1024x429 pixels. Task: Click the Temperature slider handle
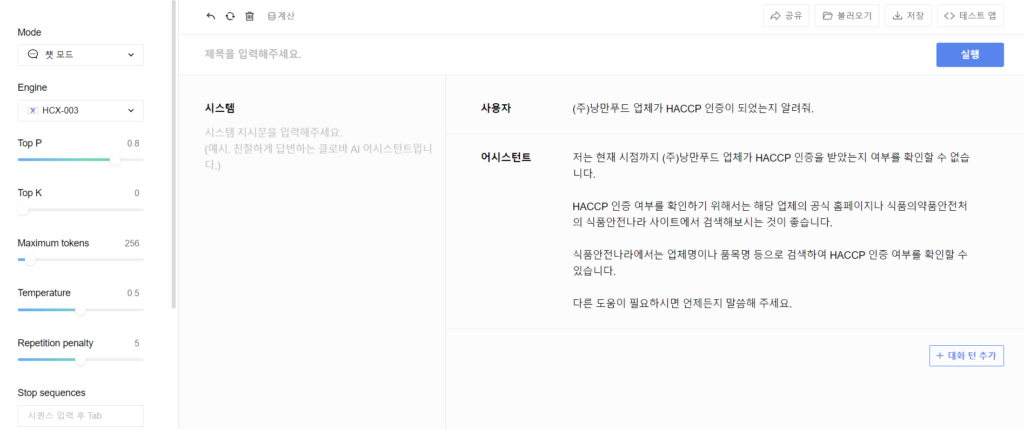point(81,309)
